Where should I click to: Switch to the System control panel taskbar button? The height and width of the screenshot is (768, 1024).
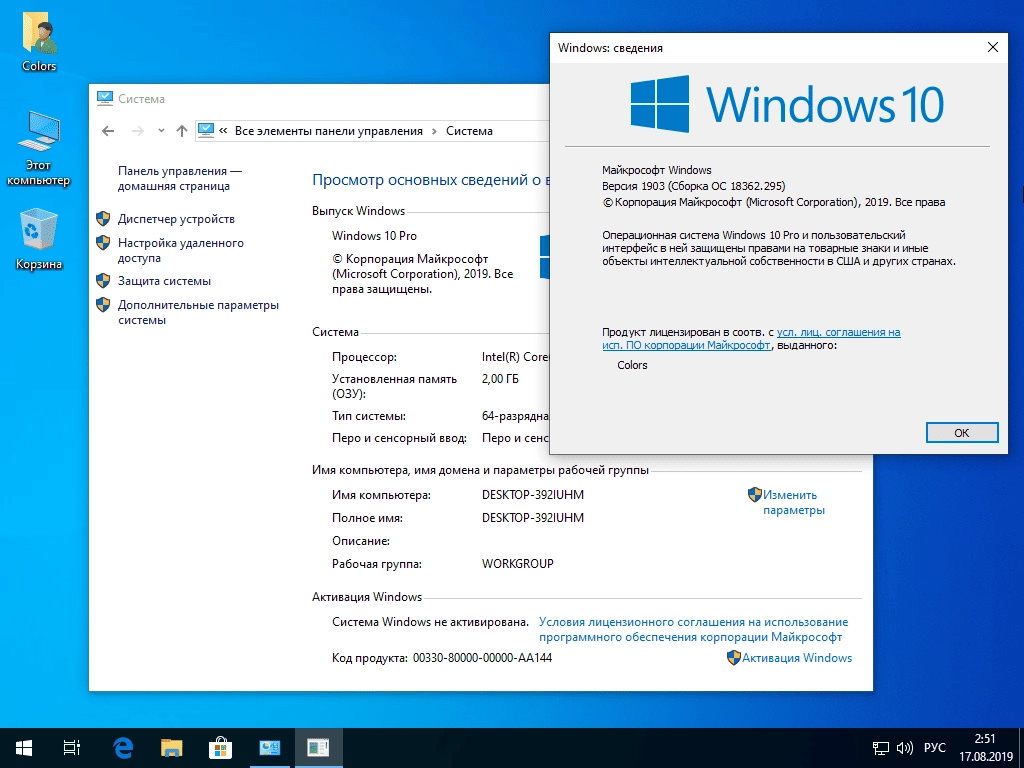coord(269,748)
